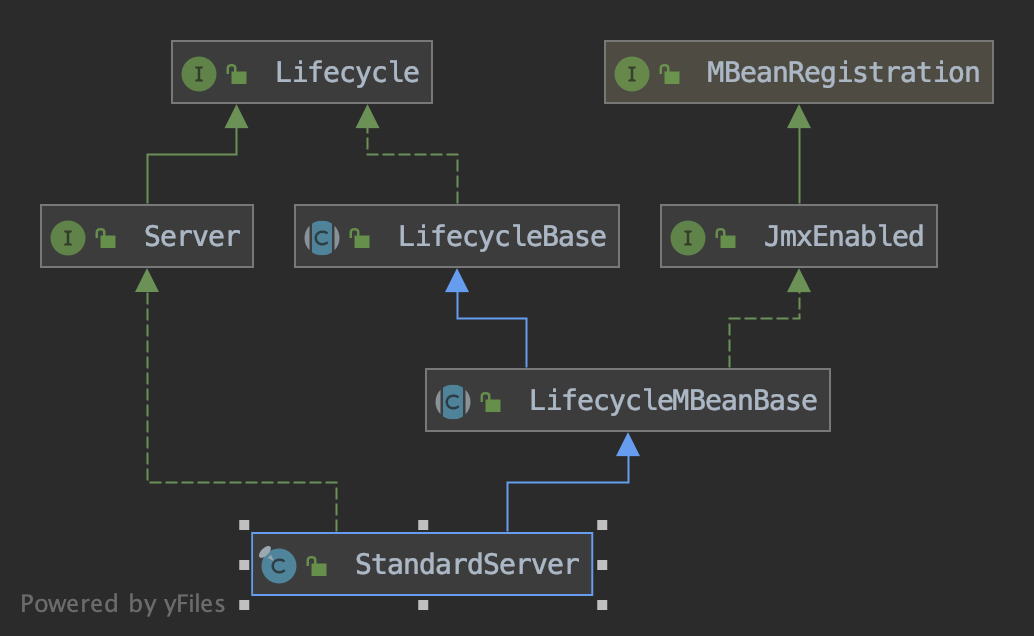The width and height of the screenshot is (1034, 636).
Task: Select the LifecycleMBeanBase class label
Action: pos(673,402)
